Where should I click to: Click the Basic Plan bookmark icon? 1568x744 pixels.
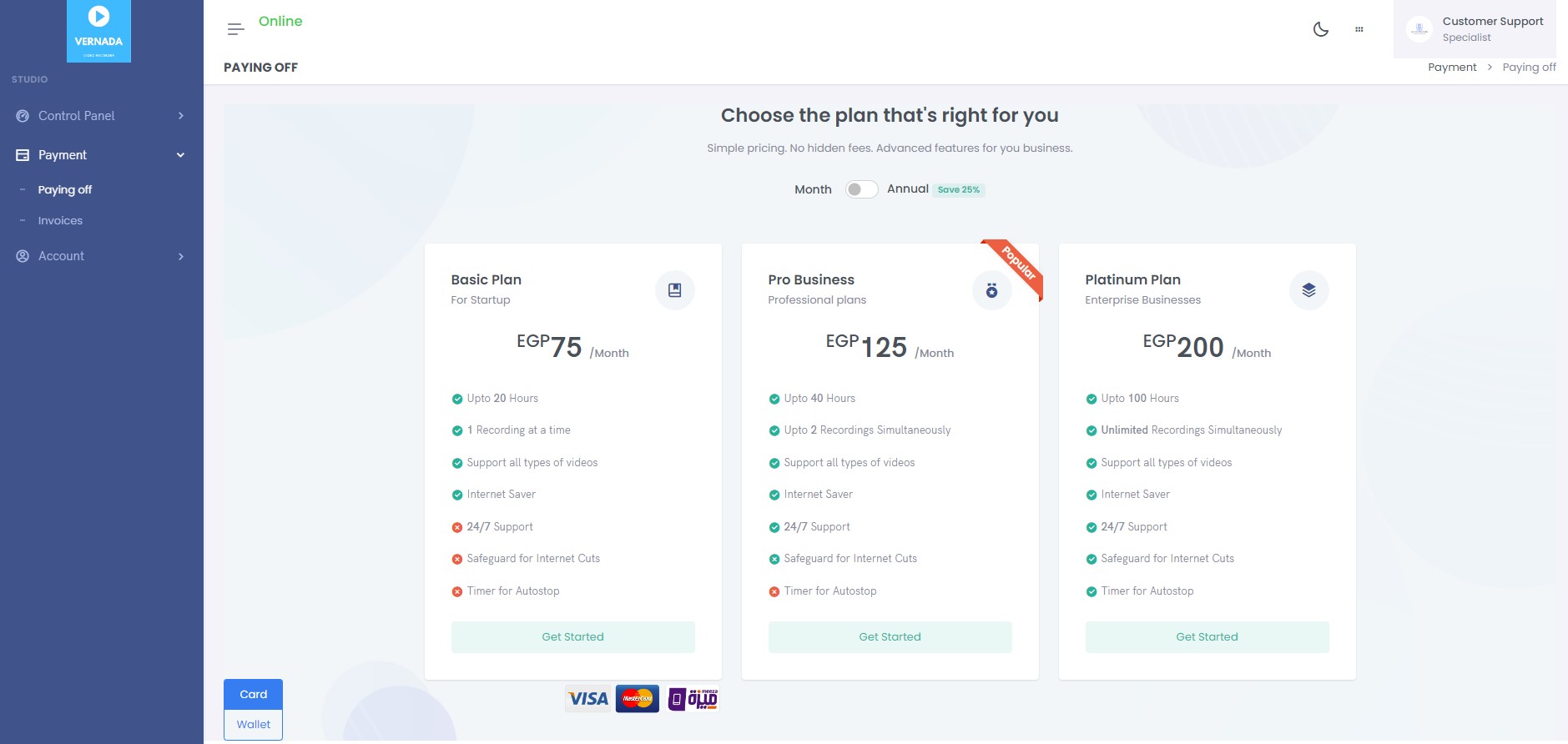coord(674,290)
